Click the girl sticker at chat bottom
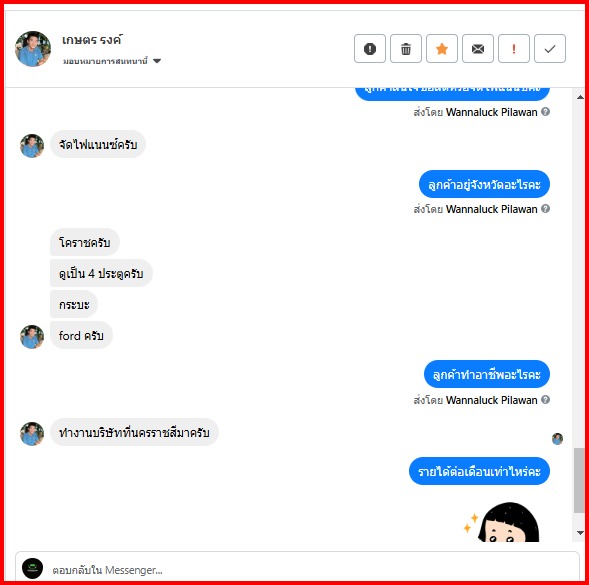589x585 pixels. coord(503,522)
